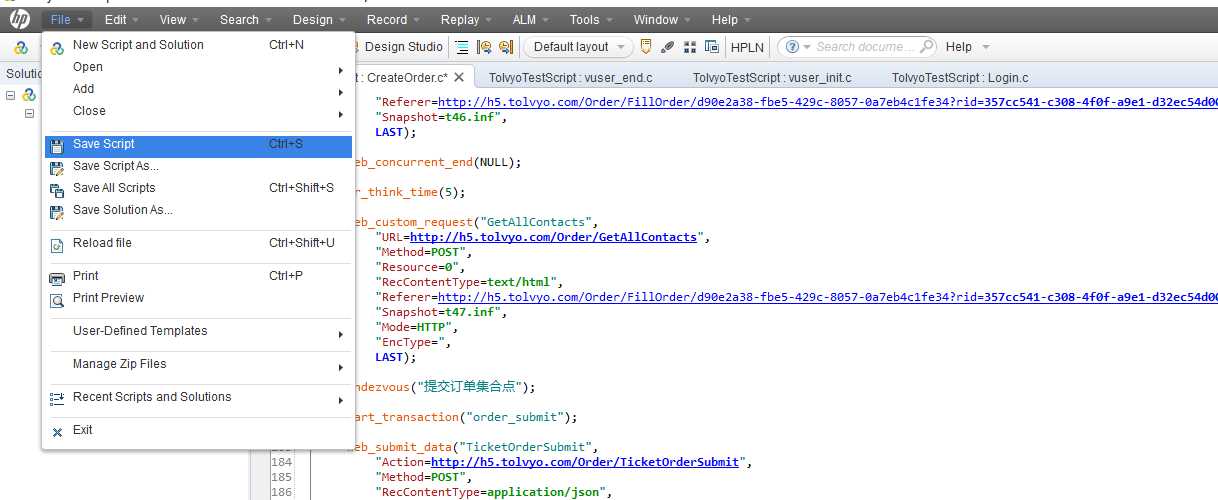
Task: Click the search documentation input field
Action: pyautogui.click(x=866, y=47)
